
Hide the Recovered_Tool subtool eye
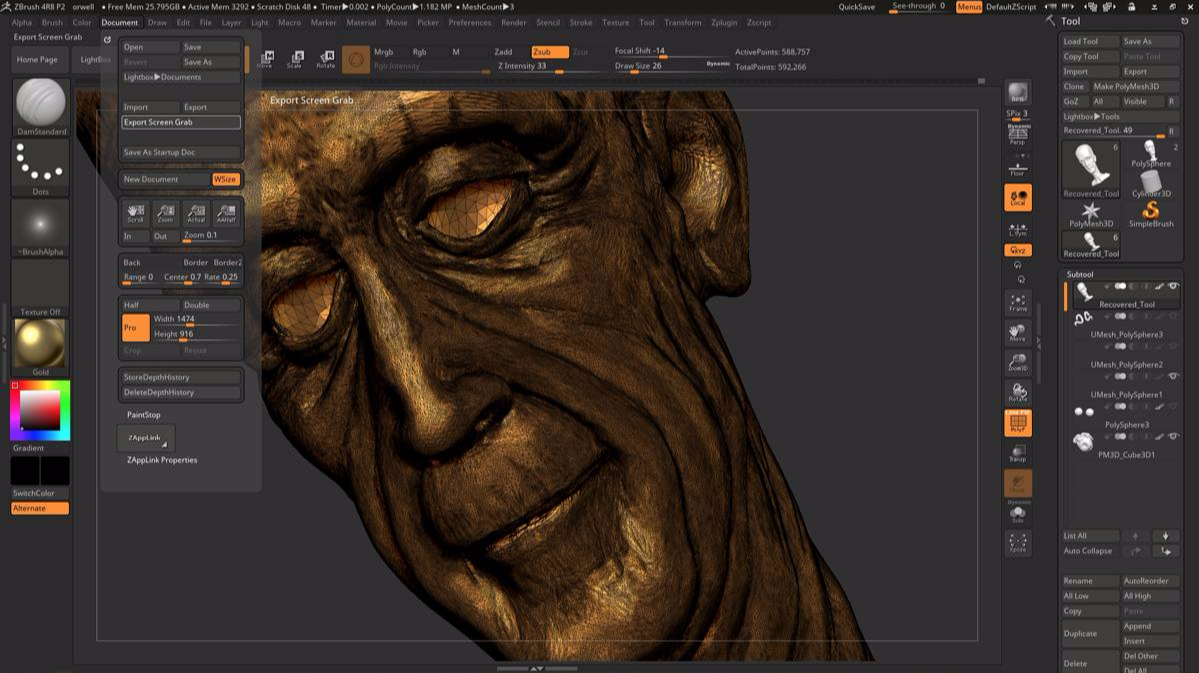(1173, 286)
